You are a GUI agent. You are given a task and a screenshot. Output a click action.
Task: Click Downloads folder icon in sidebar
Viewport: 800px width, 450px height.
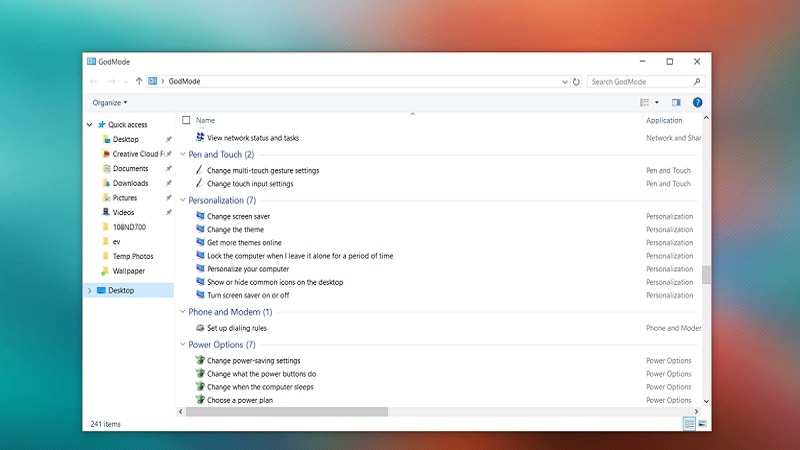click(106, 183)
